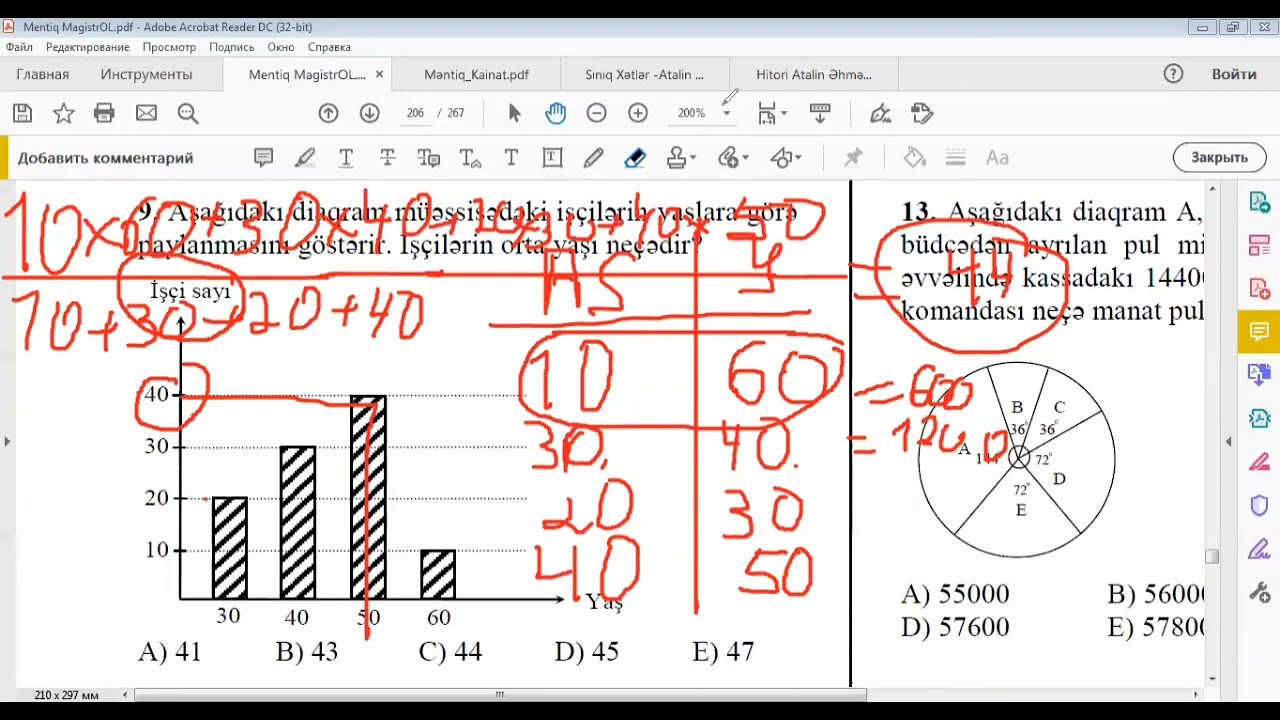This screenshot has height=720, width=1280.
Task: Switch to the Hitori Atalin tab
Action: coord(814,74)
